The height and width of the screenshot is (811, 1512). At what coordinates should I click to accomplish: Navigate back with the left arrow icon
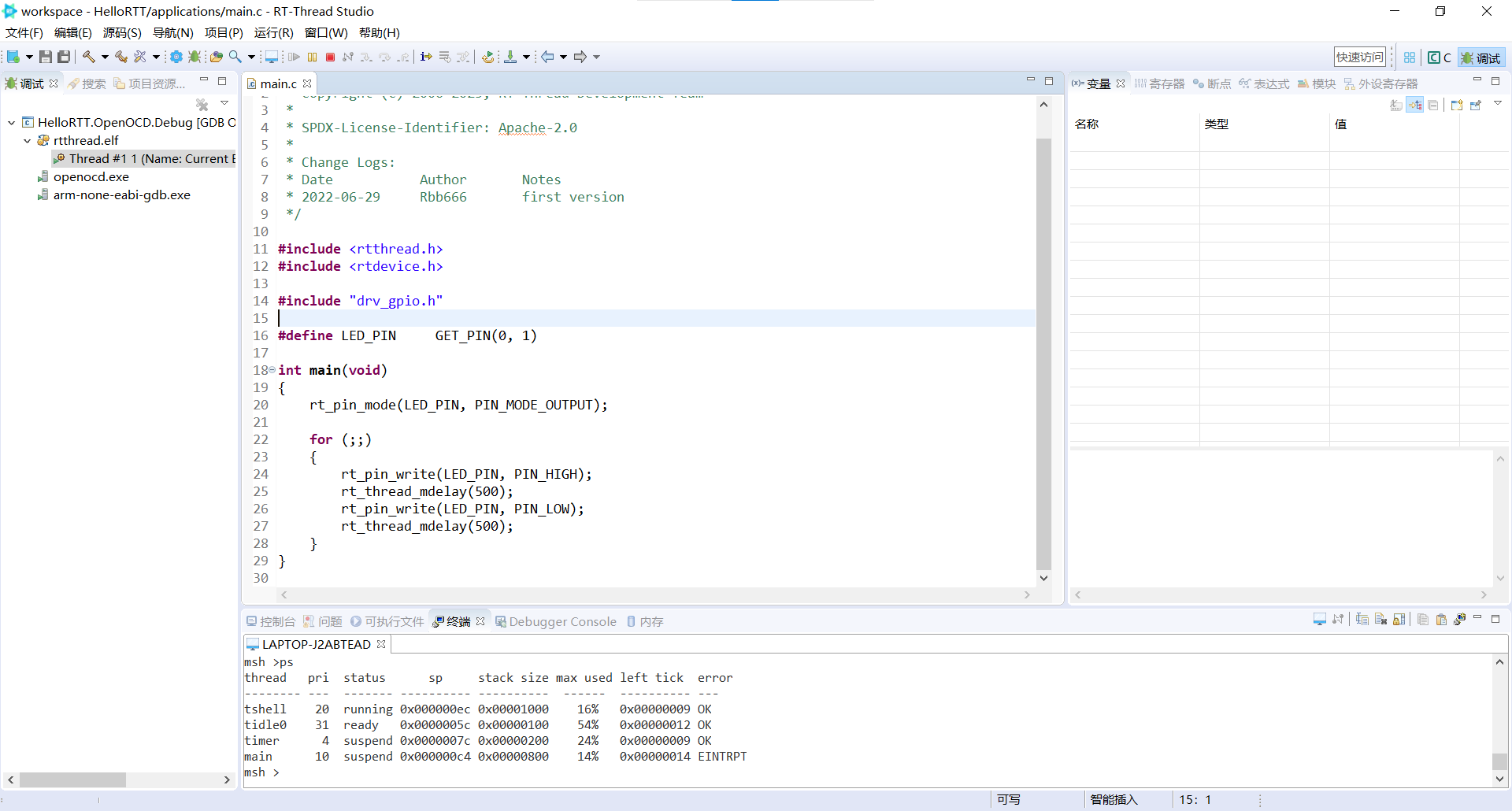click(547, 57)
